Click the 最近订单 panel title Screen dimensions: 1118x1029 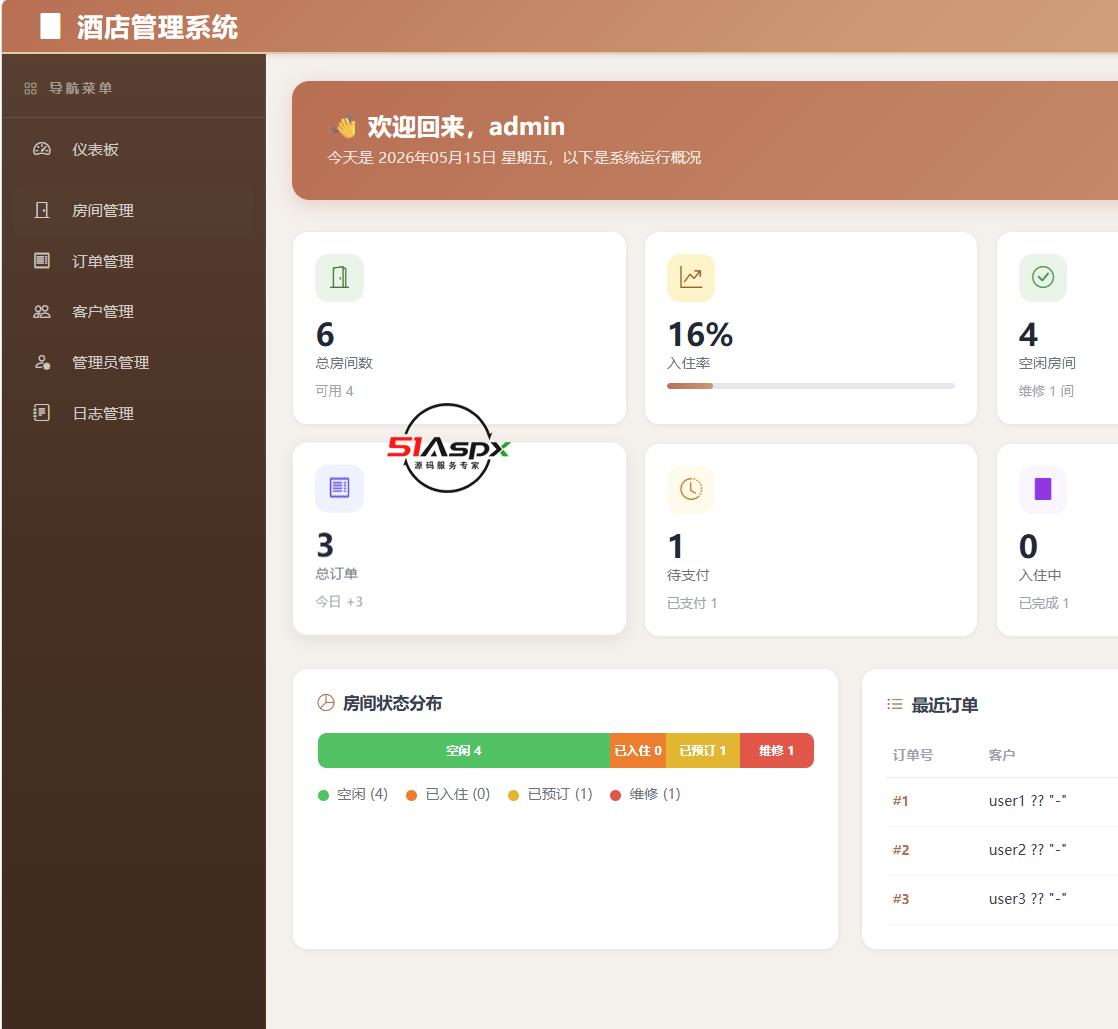pos(945,705)
